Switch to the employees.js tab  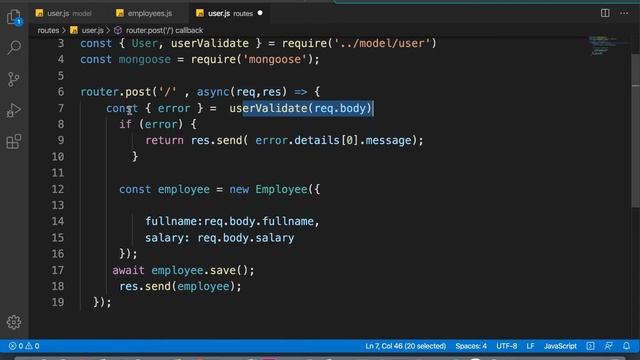click(x=144, y=13)
